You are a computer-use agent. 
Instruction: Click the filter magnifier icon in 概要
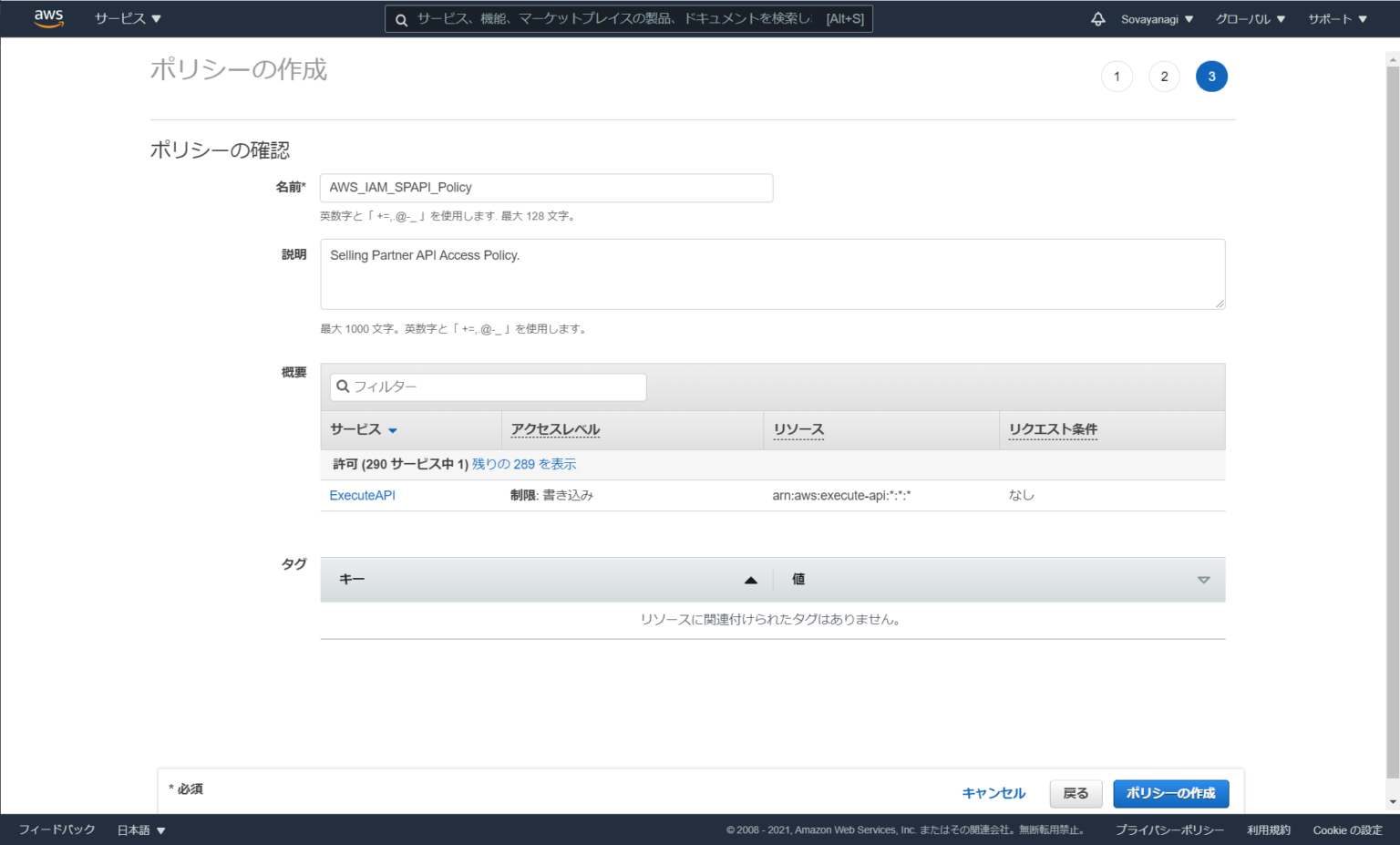point(342,386)
